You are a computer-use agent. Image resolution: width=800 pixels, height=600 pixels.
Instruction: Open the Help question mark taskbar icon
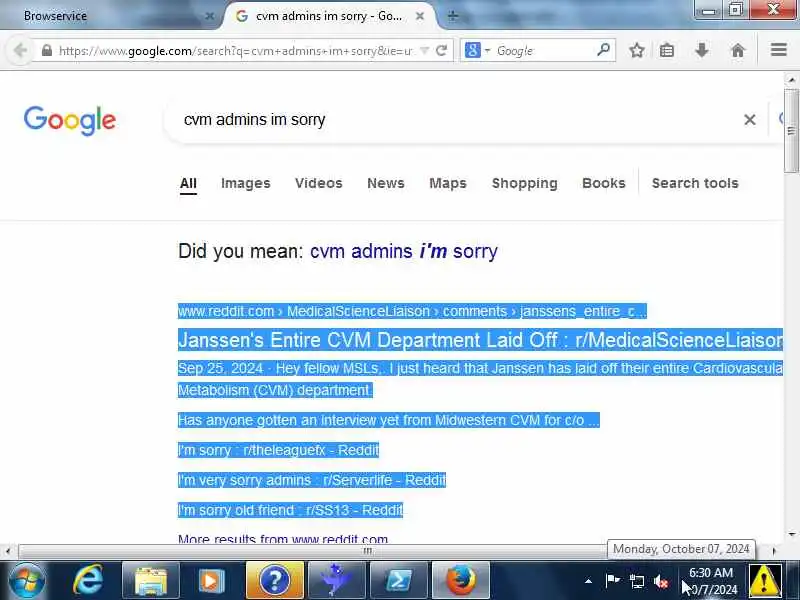point(274,581)
